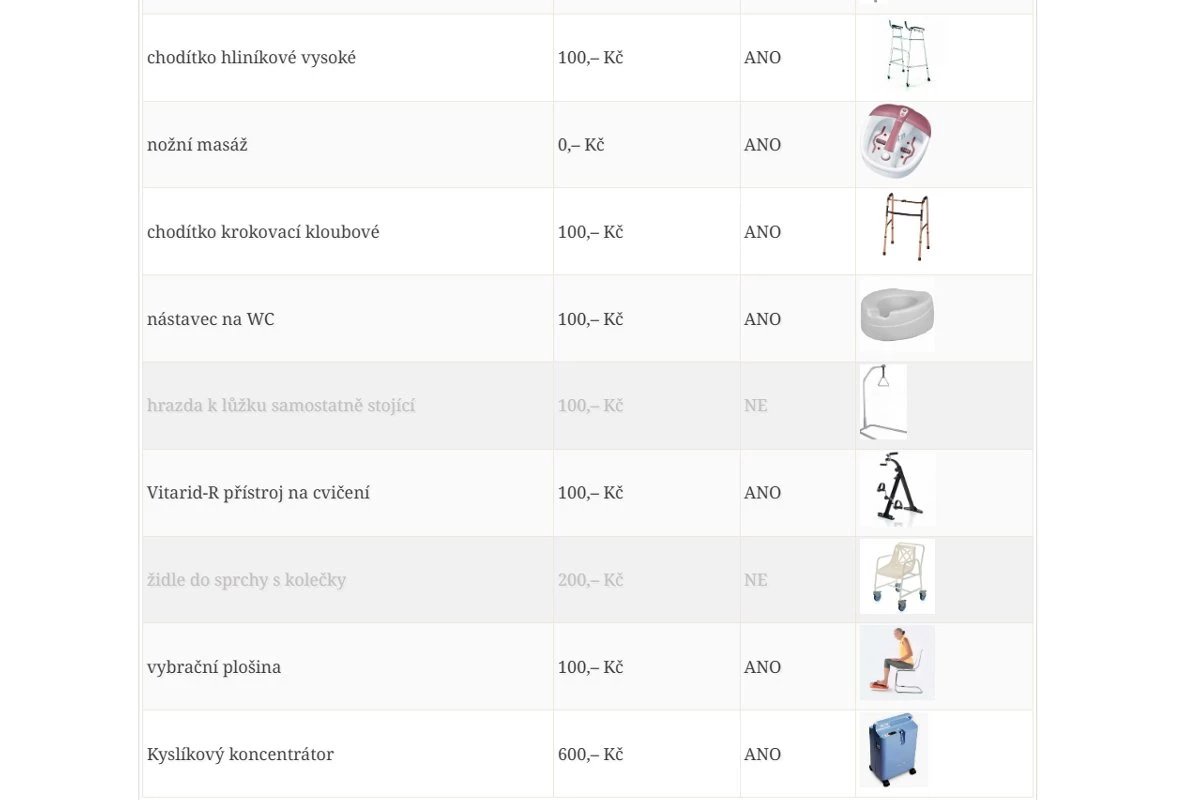This screenshot has width=1200, height=800.
Task: Select 'Vitarid-R přístroj na cvičení' entry
Action: pyautogui.click(x=258, y=493)
